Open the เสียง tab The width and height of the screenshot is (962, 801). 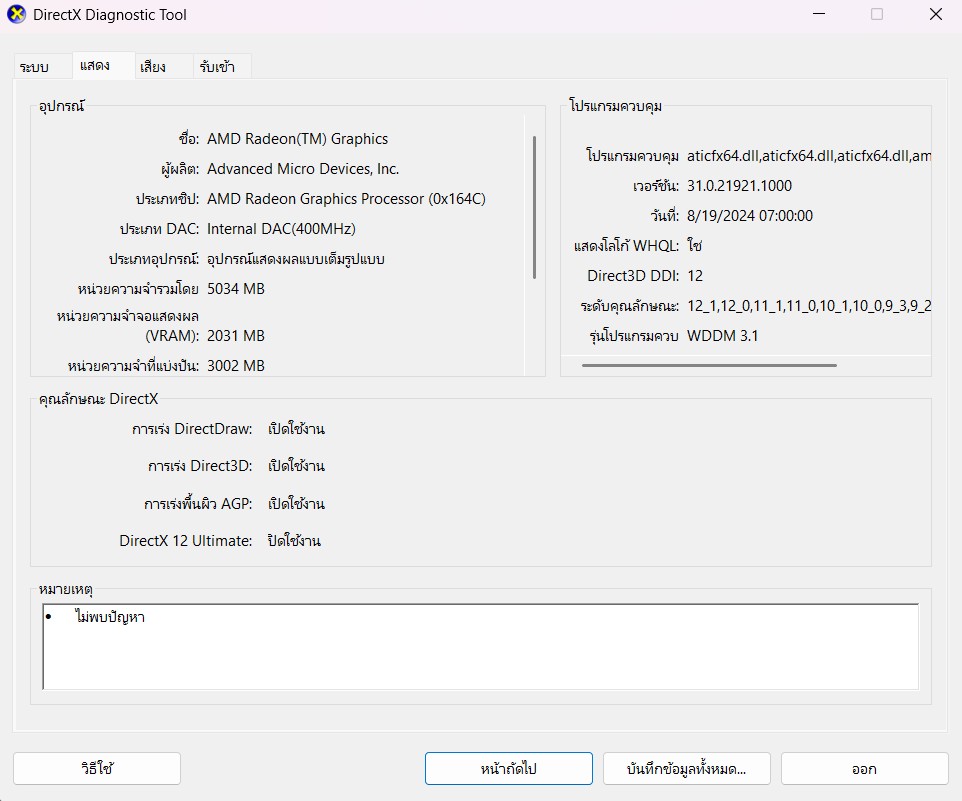click(153, 67)
